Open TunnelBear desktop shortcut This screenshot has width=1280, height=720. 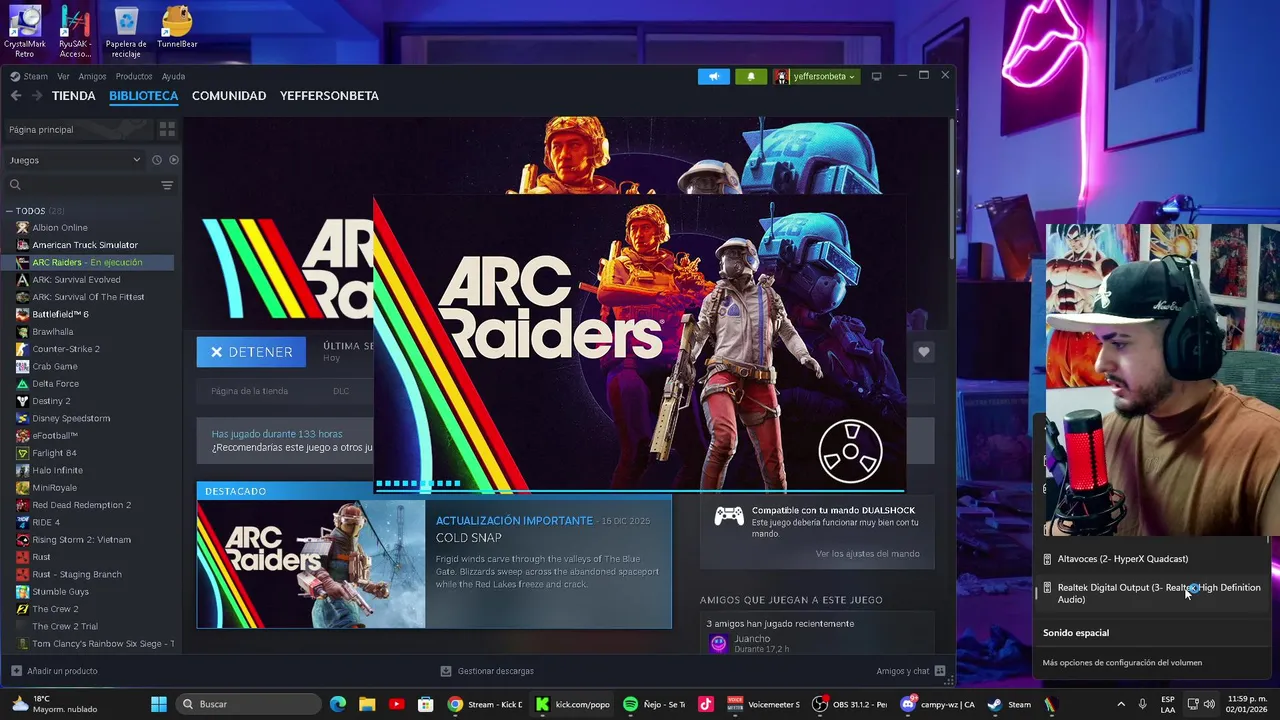pyautogui.click(x=177, y=28)
